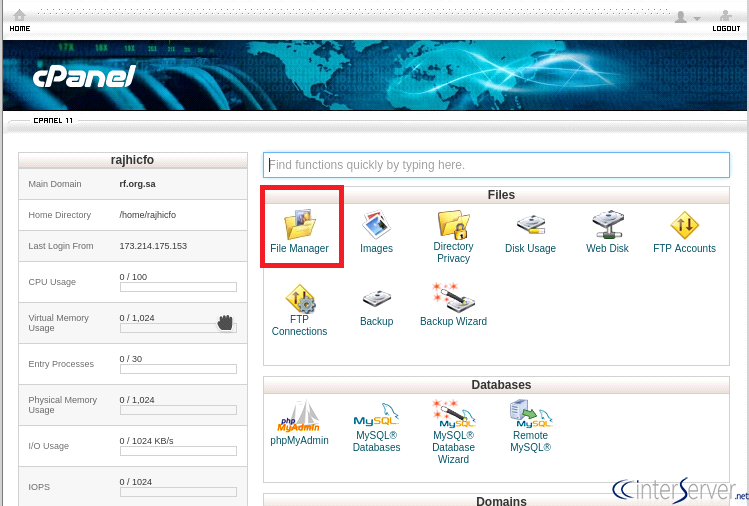Click the CPU Usage progress bar
Screen dimensions: 749x506
[x=178, y=287]
